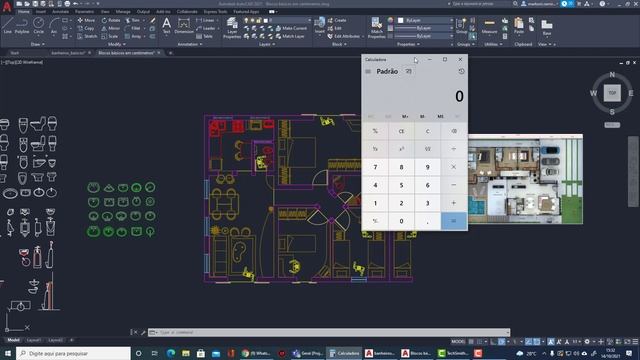Click Match Layer button
Image resolution: width=640 pixels, height=360 pixels.
pos(290,36)
